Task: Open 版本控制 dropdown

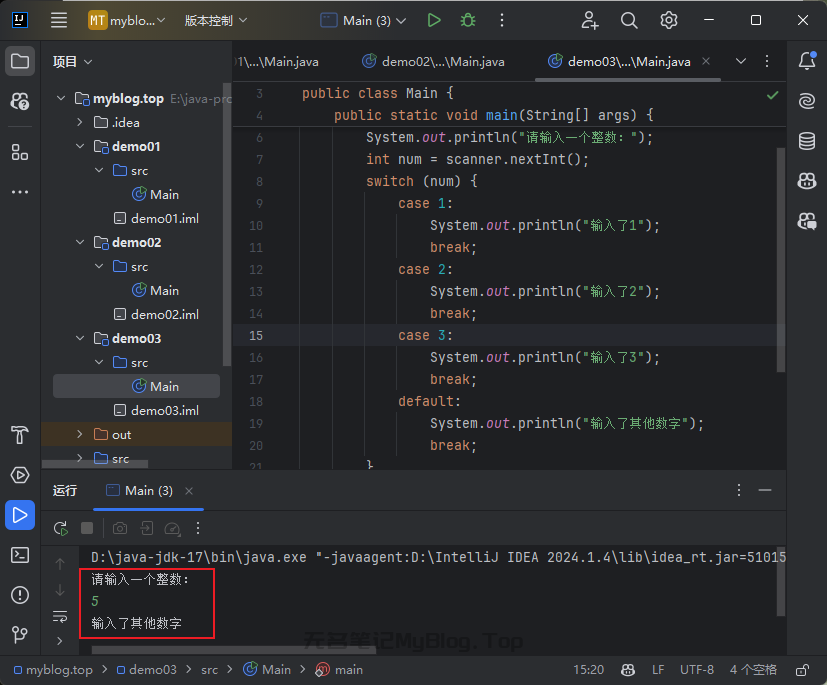Action: (x=216, y=21)
